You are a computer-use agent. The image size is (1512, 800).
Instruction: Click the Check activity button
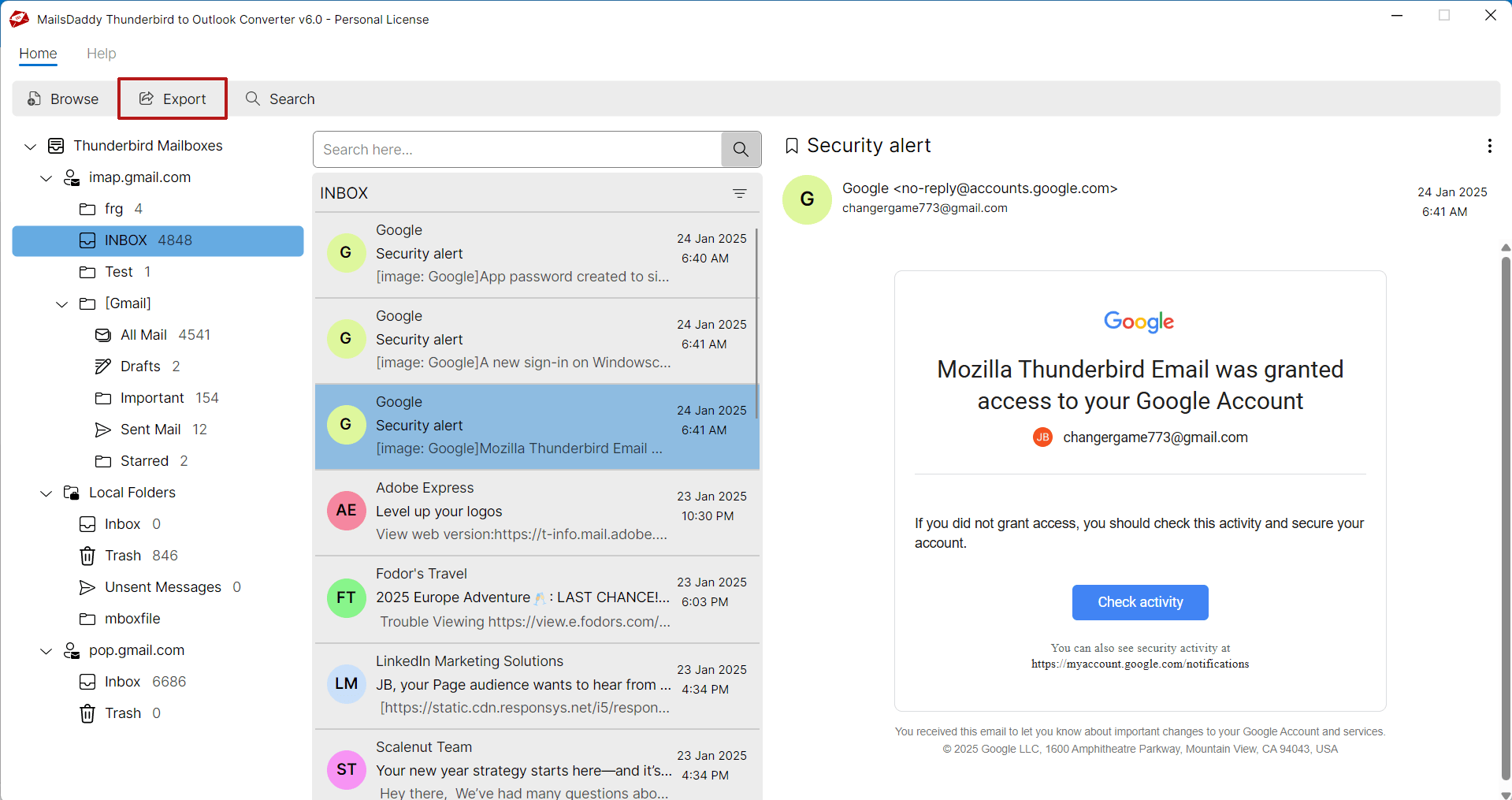pos(1139,602)
